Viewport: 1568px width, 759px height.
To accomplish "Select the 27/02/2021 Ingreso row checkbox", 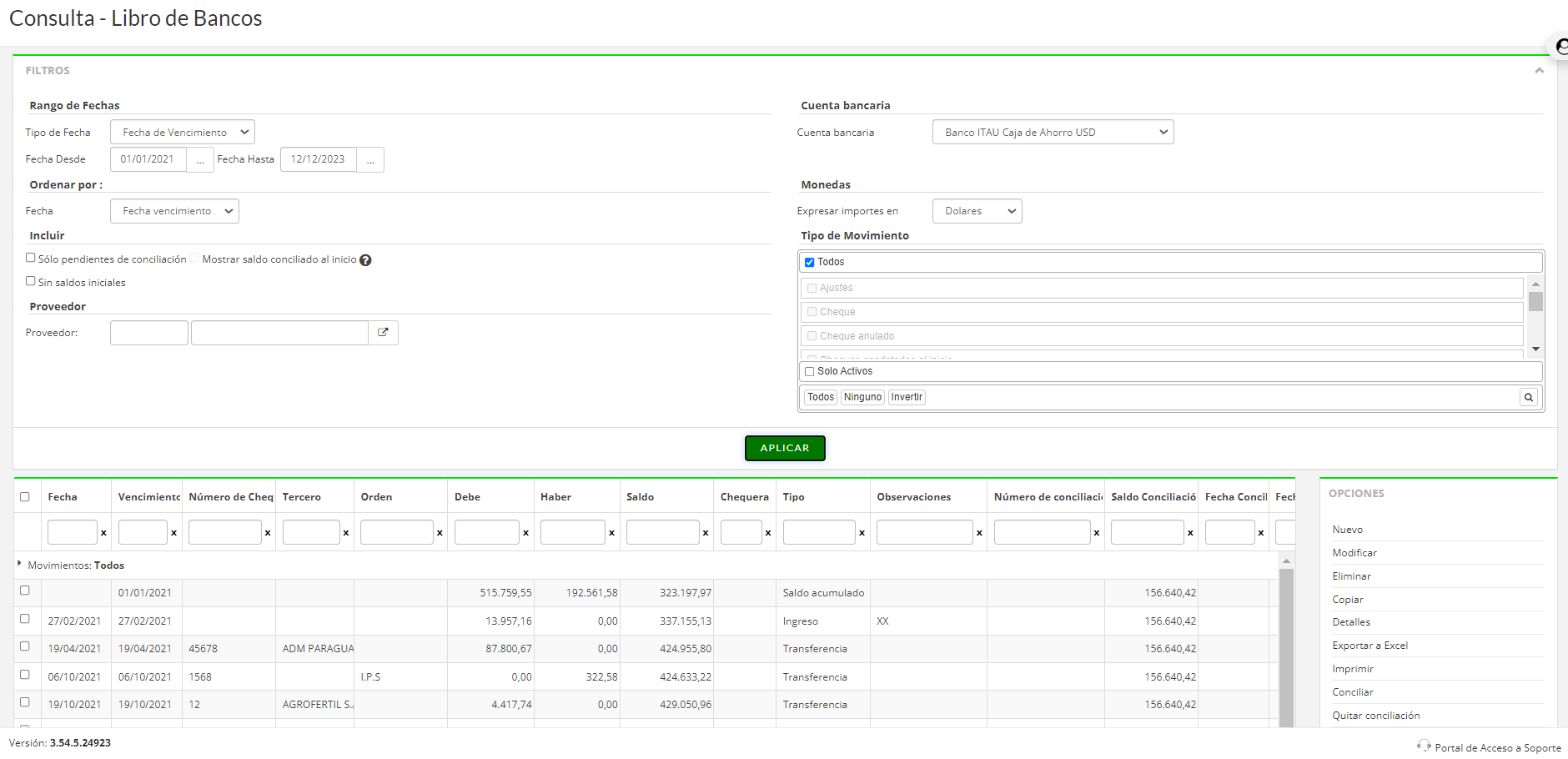I will [25, 619].
